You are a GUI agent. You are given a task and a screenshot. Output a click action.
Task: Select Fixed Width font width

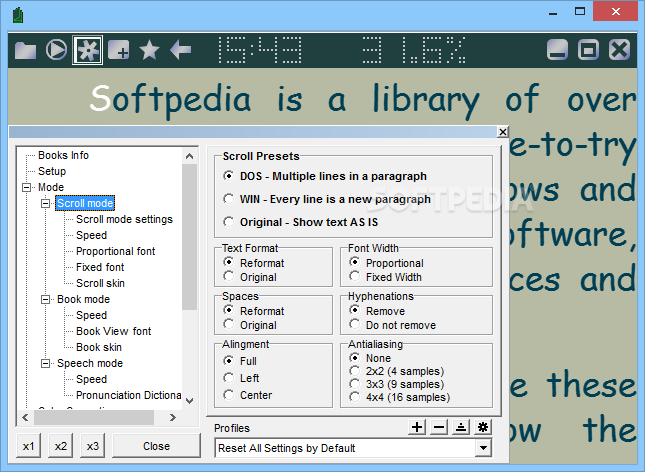point(385,277)
